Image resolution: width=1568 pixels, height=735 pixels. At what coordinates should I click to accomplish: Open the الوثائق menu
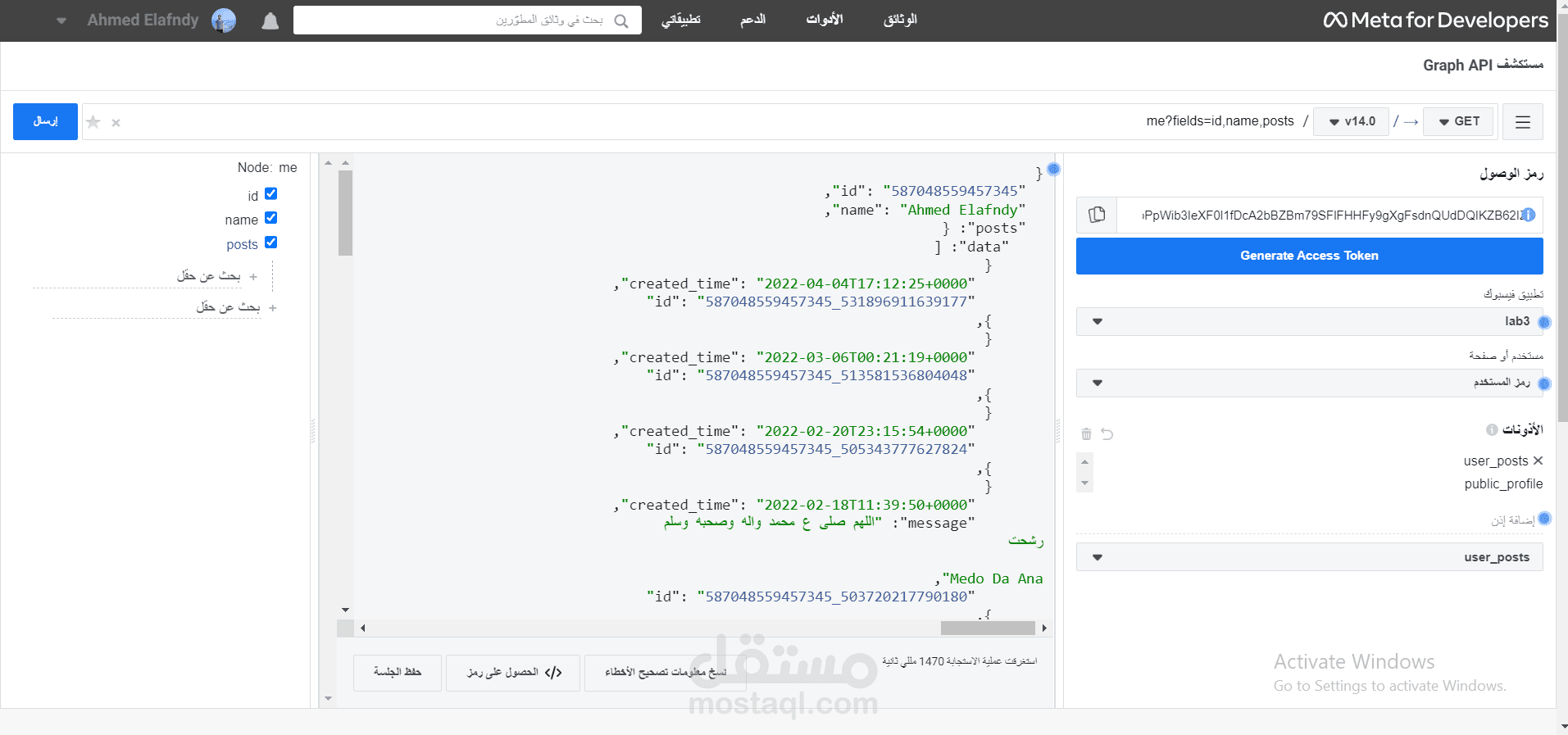(900, 20)
